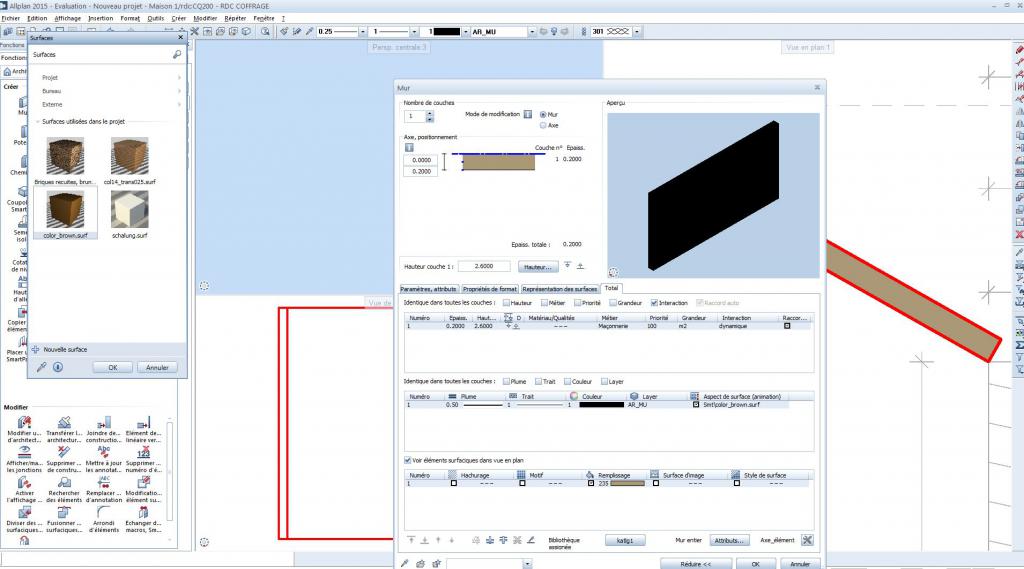Click the Modifier éléments d'architecture tool
This screenshot has width=1024, height=569.
point(24,429)
